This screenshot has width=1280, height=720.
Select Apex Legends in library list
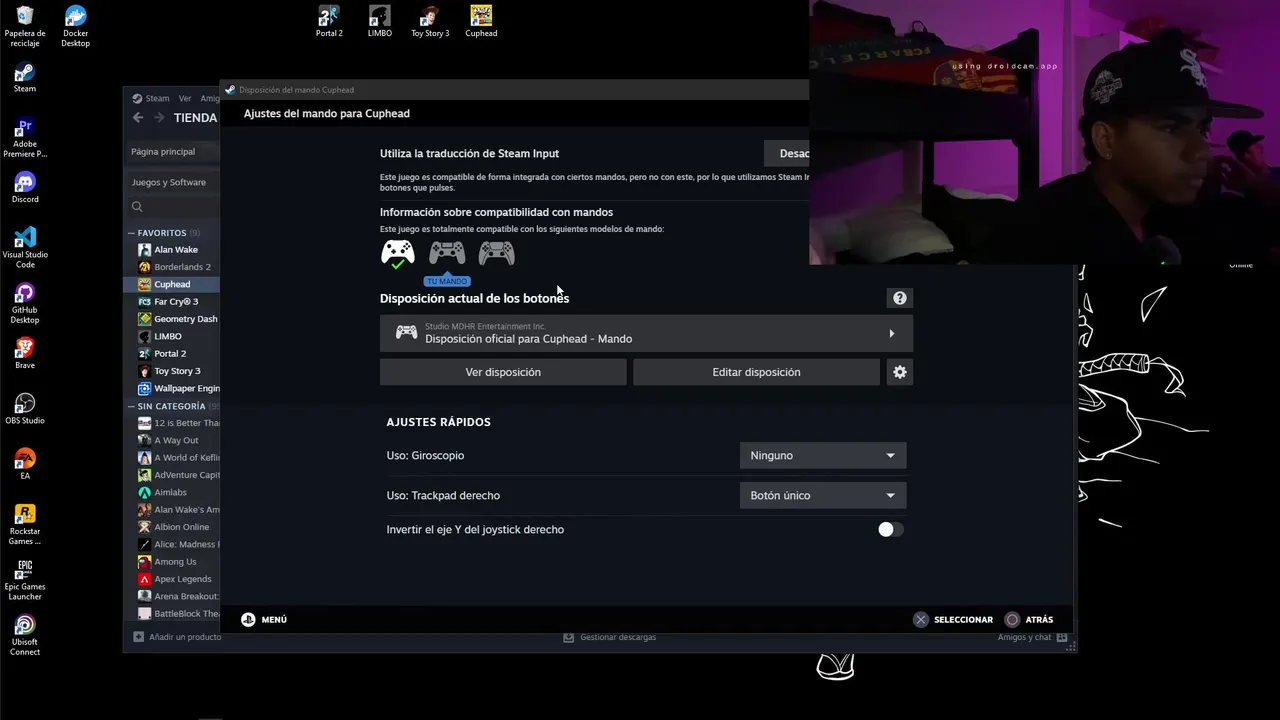172,579
